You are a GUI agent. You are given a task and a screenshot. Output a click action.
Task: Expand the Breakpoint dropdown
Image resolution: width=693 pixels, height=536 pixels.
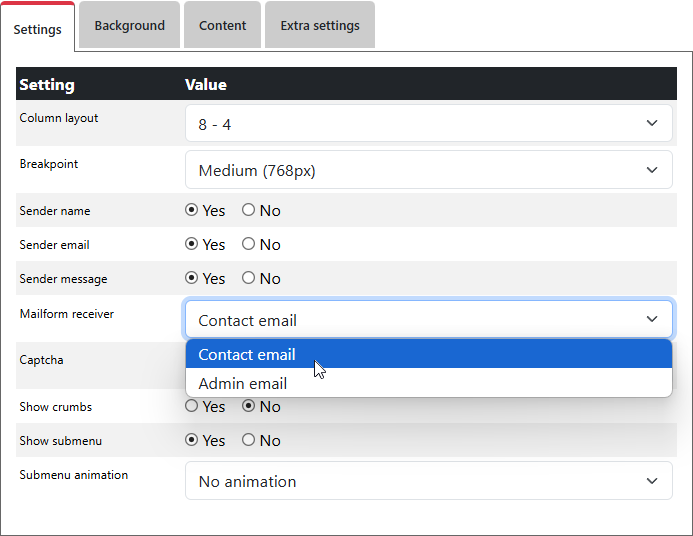[428, 170]
